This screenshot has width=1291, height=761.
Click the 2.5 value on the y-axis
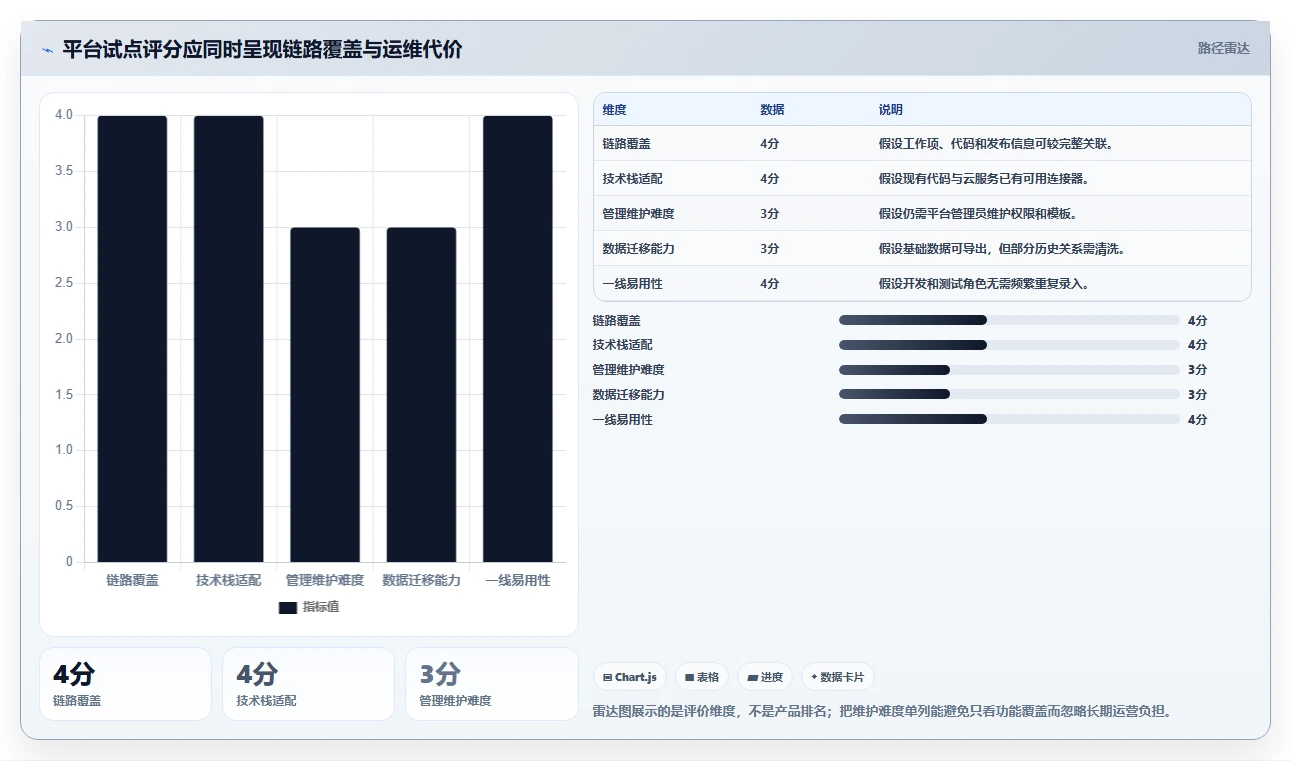[63, 283]
